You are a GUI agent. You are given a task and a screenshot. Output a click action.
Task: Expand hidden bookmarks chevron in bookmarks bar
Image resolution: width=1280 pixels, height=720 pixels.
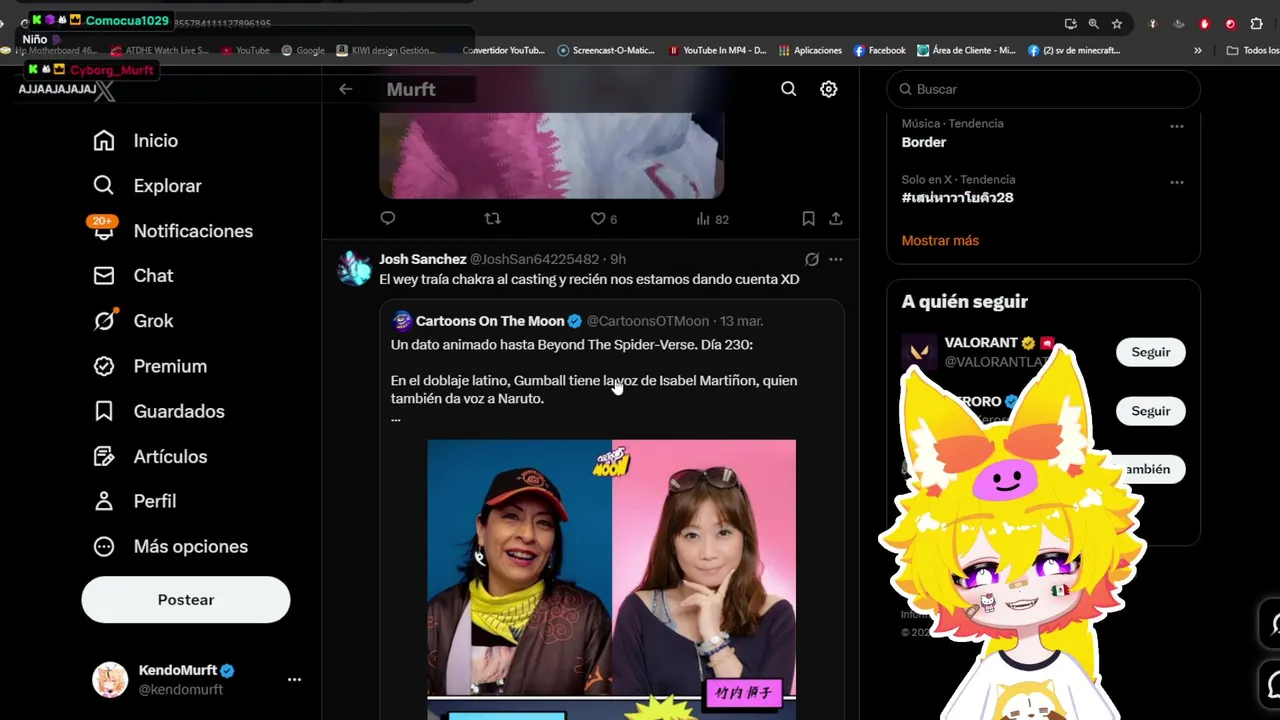[x=1198, y=50]
